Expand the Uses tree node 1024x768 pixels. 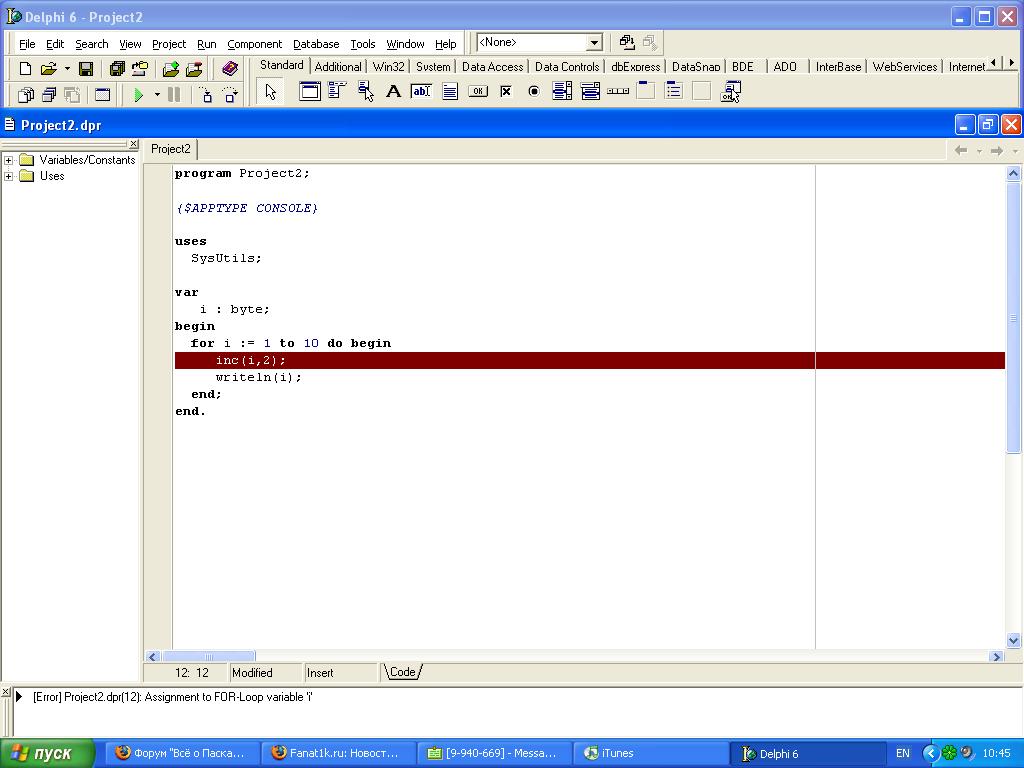pos(9,176)
